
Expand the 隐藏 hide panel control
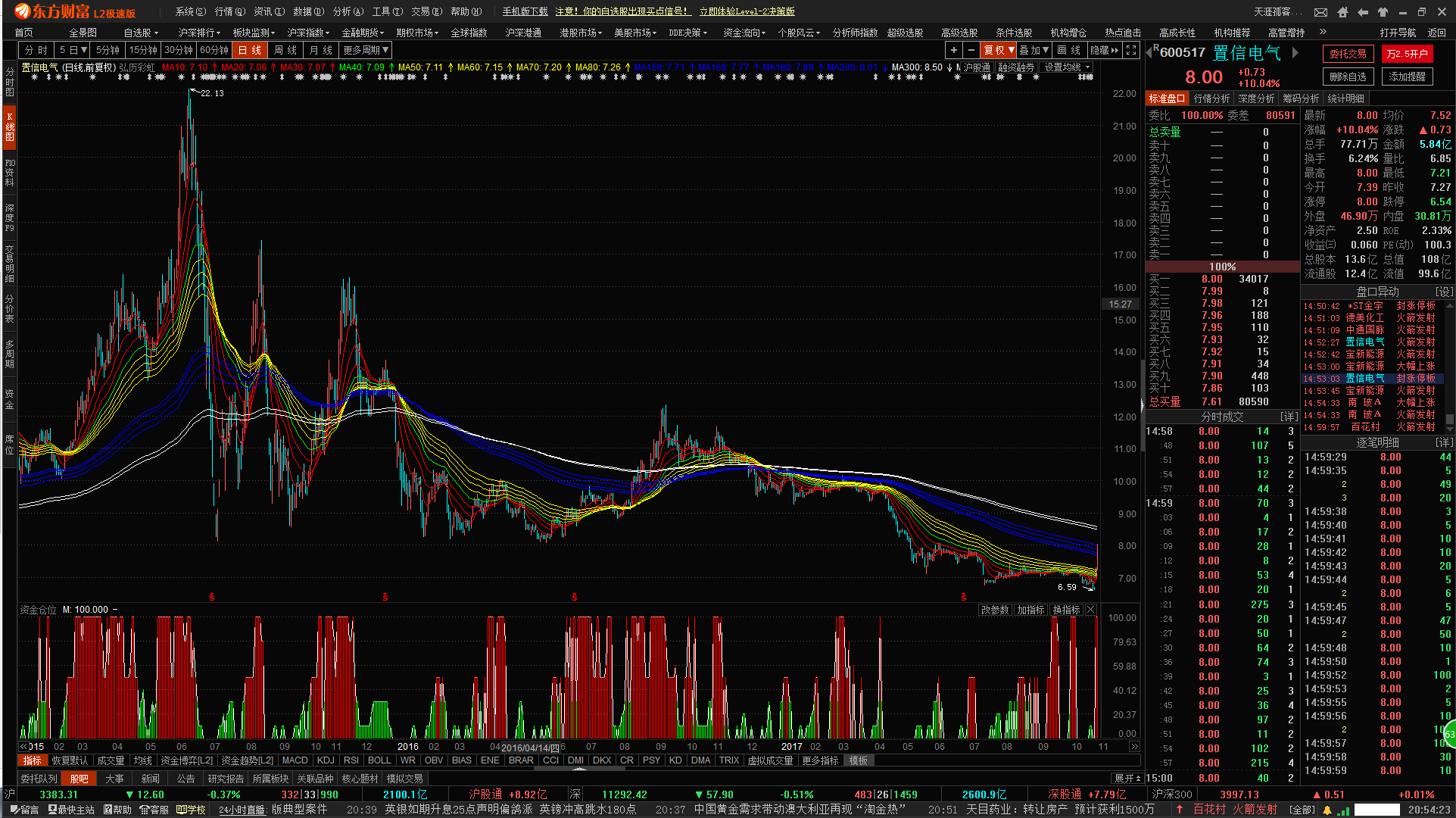tap(1104, 50)
